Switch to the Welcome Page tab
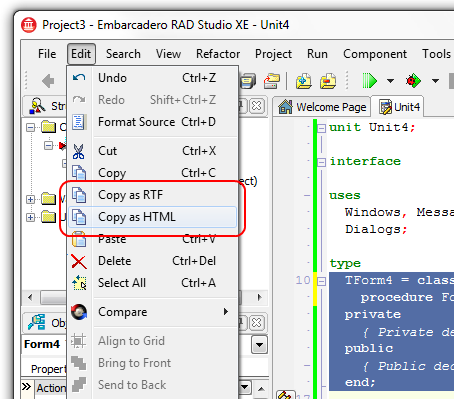Screen dimensions: 454x399 coord(322,107)
